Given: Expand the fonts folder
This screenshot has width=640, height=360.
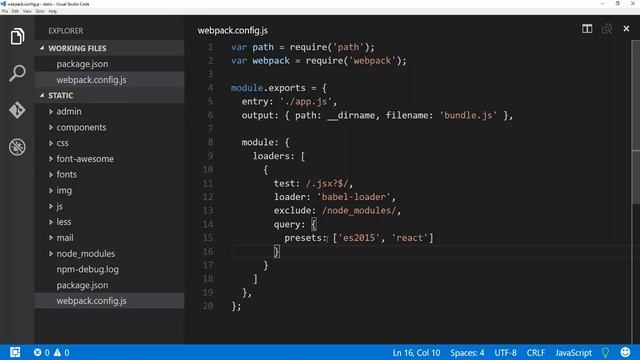Looking at the screenshot, I should click(51, 175).
